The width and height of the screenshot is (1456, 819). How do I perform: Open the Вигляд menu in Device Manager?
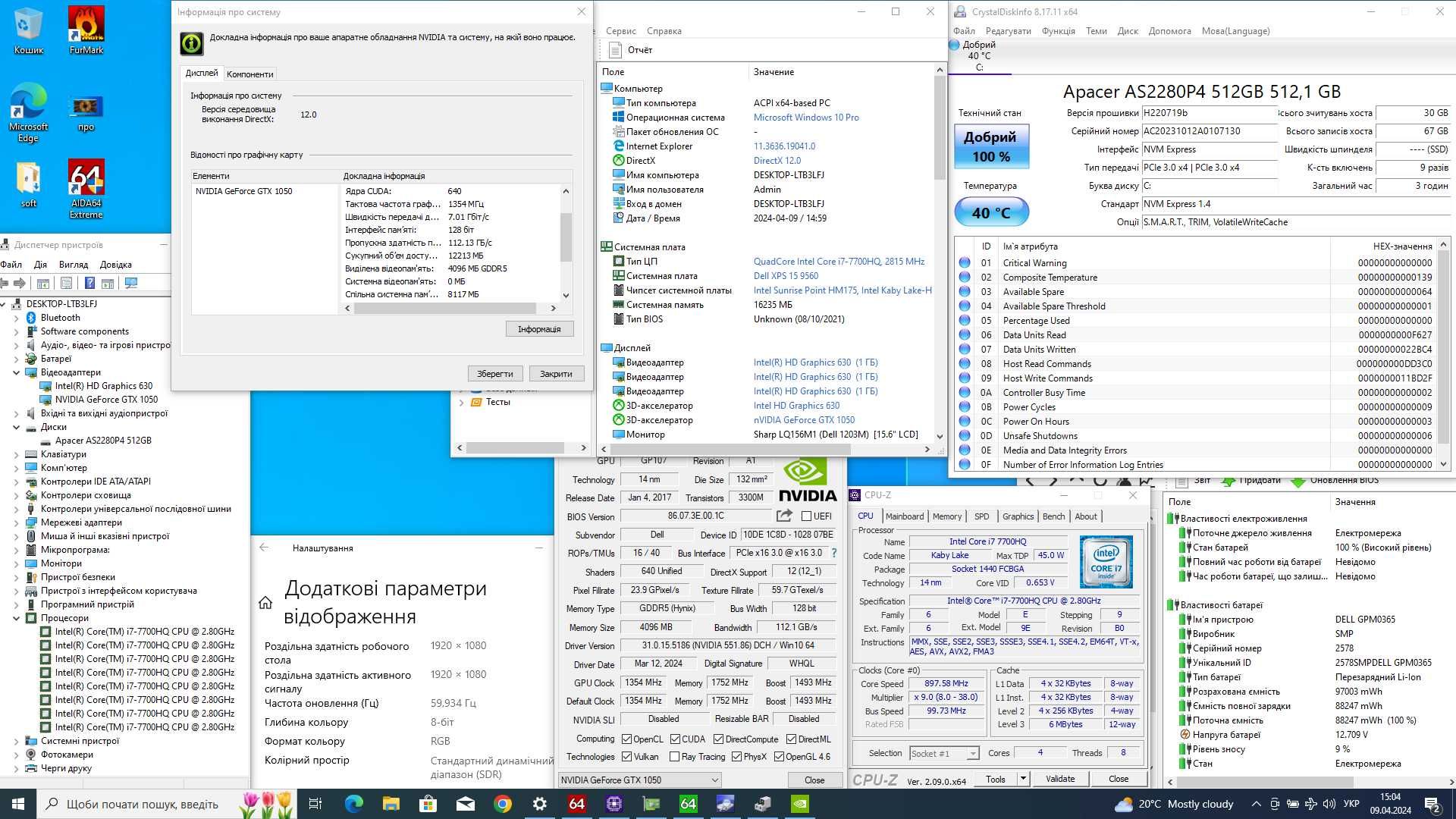point(74,265)
